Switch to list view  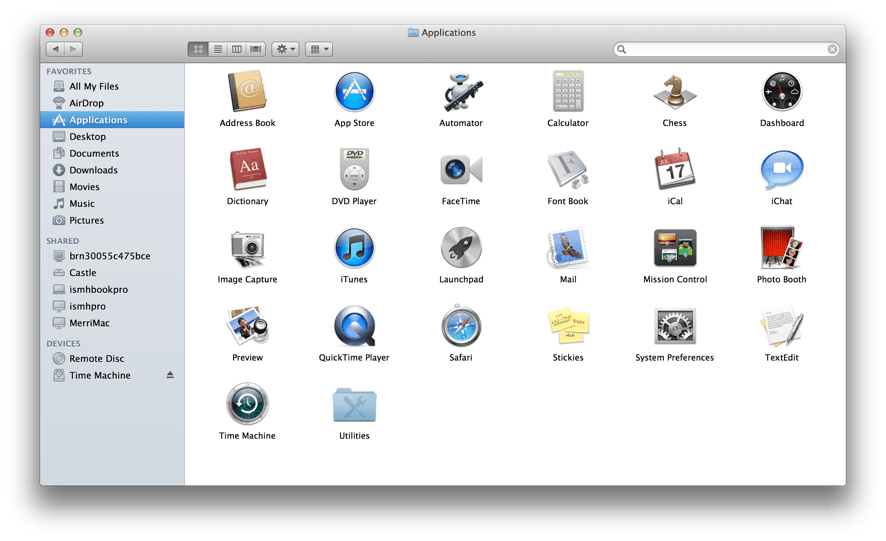(218, 49)
